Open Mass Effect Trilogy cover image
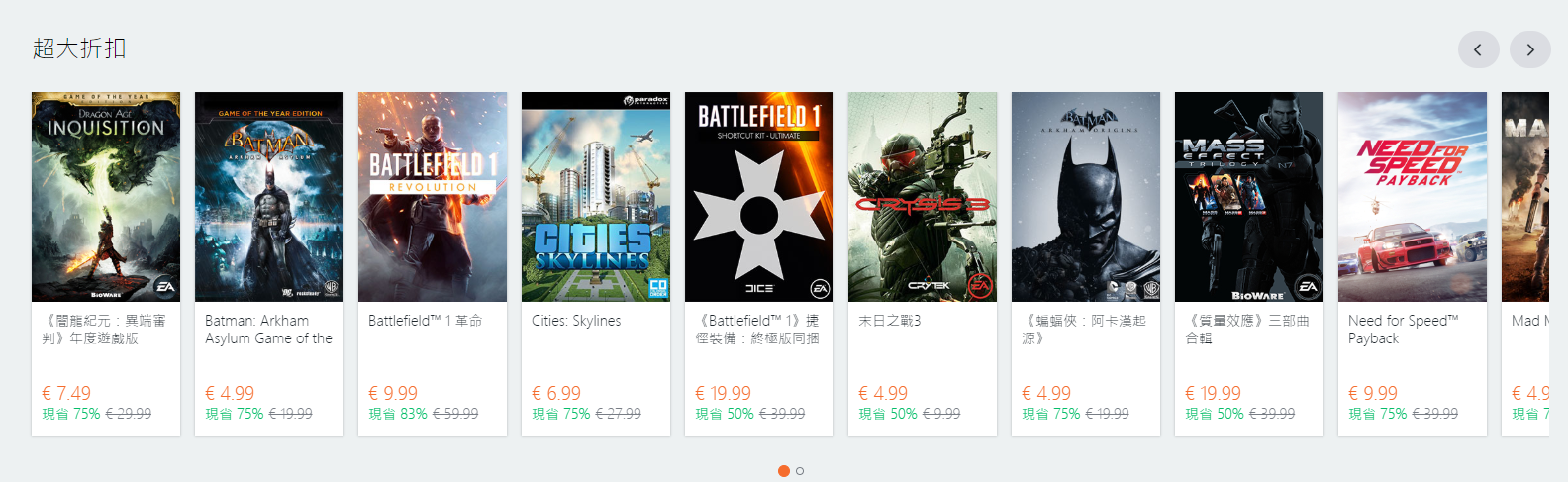This screenshot has height=482, width=1568. tap(1249, 197)
